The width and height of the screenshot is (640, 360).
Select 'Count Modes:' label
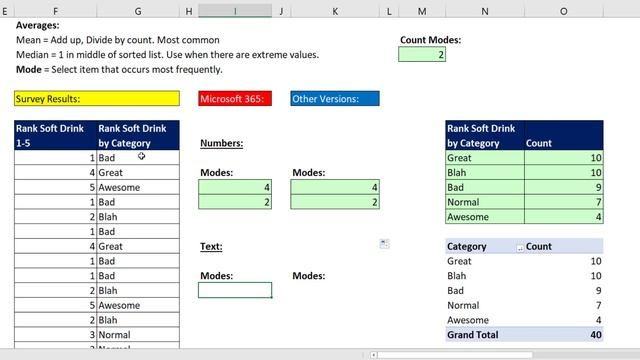[x=430, y=40]
